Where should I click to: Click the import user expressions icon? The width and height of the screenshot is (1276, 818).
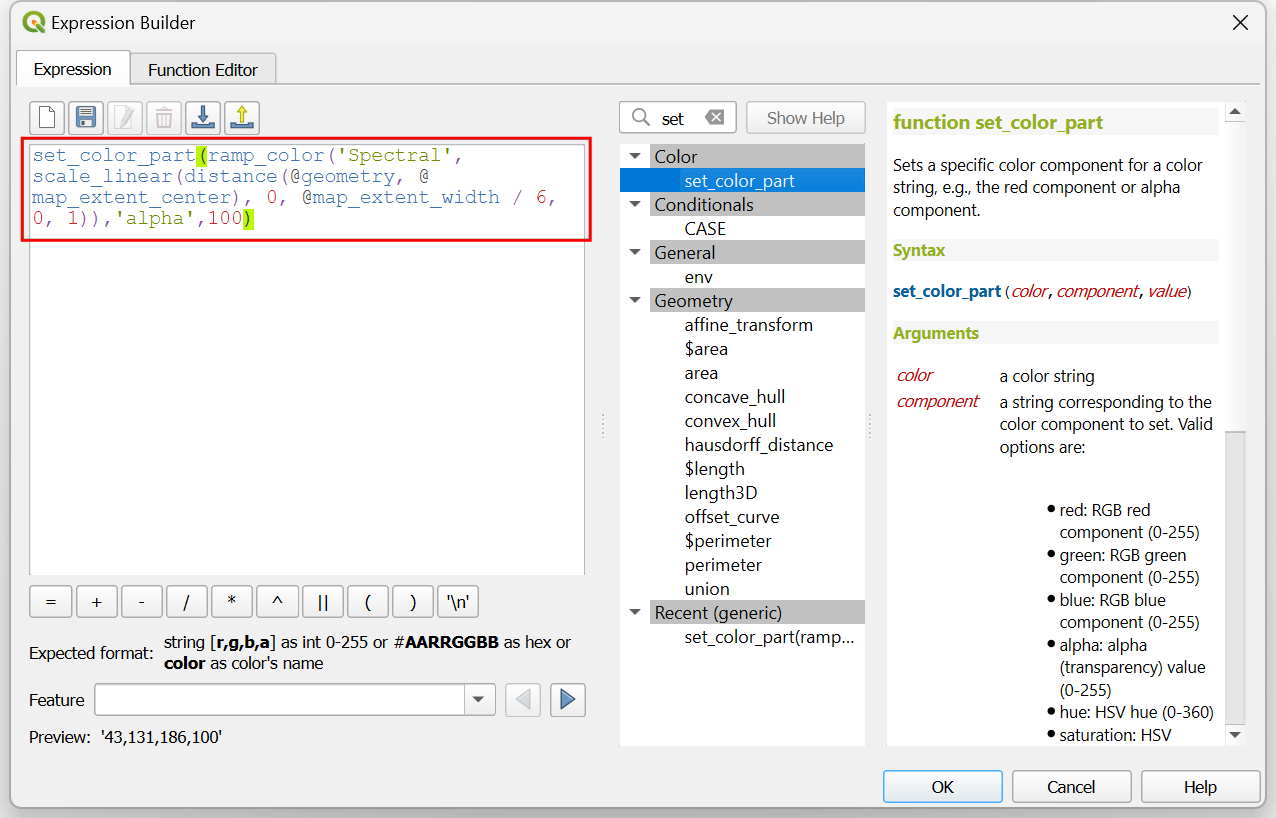point(203,118)
